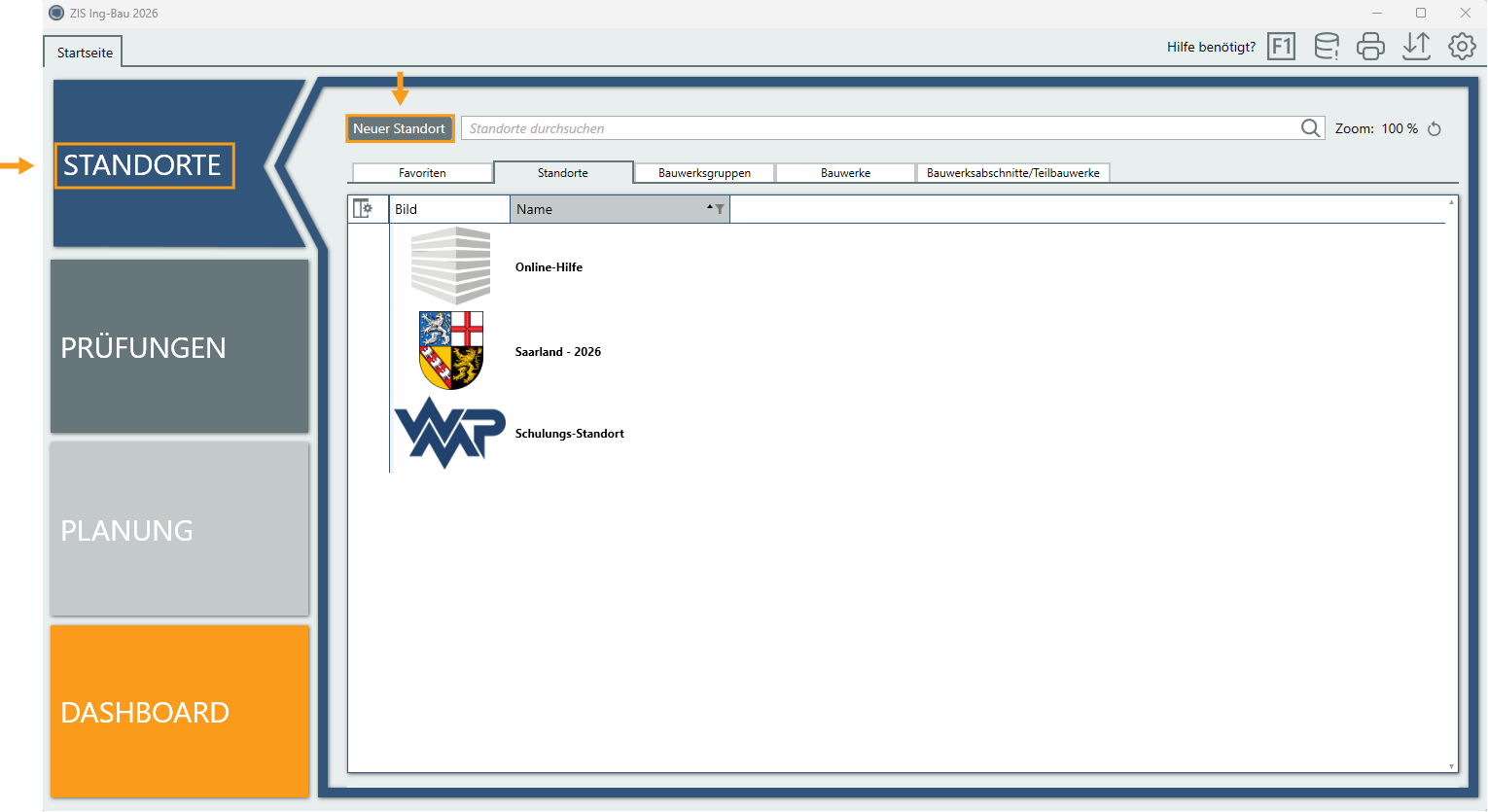Click the printer icon in top toolbar

(1370, 47)
